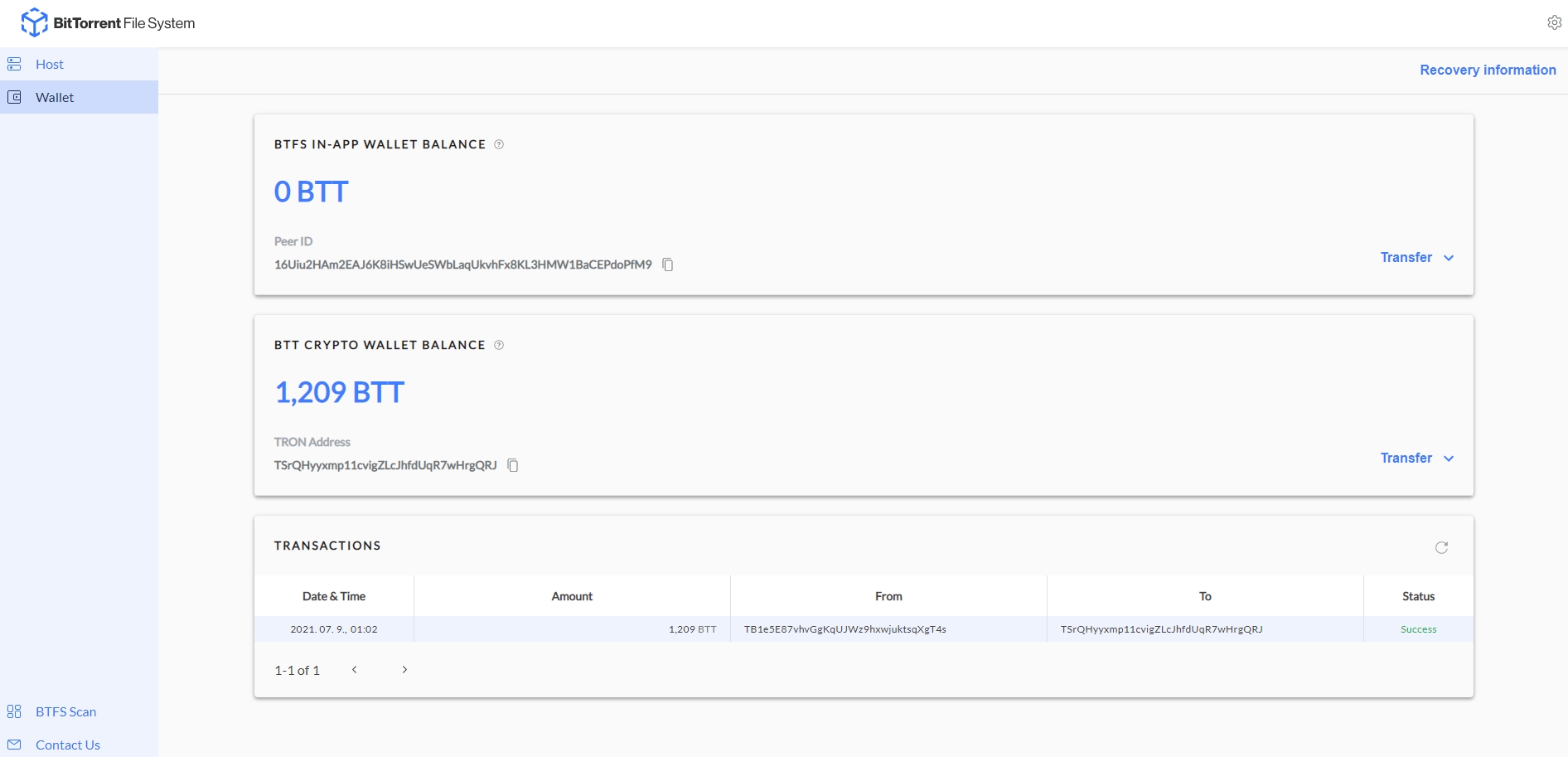Click the From address TB1e5E87vhv…
Viewport: 1568px width, 757px height.
[845, 629]
